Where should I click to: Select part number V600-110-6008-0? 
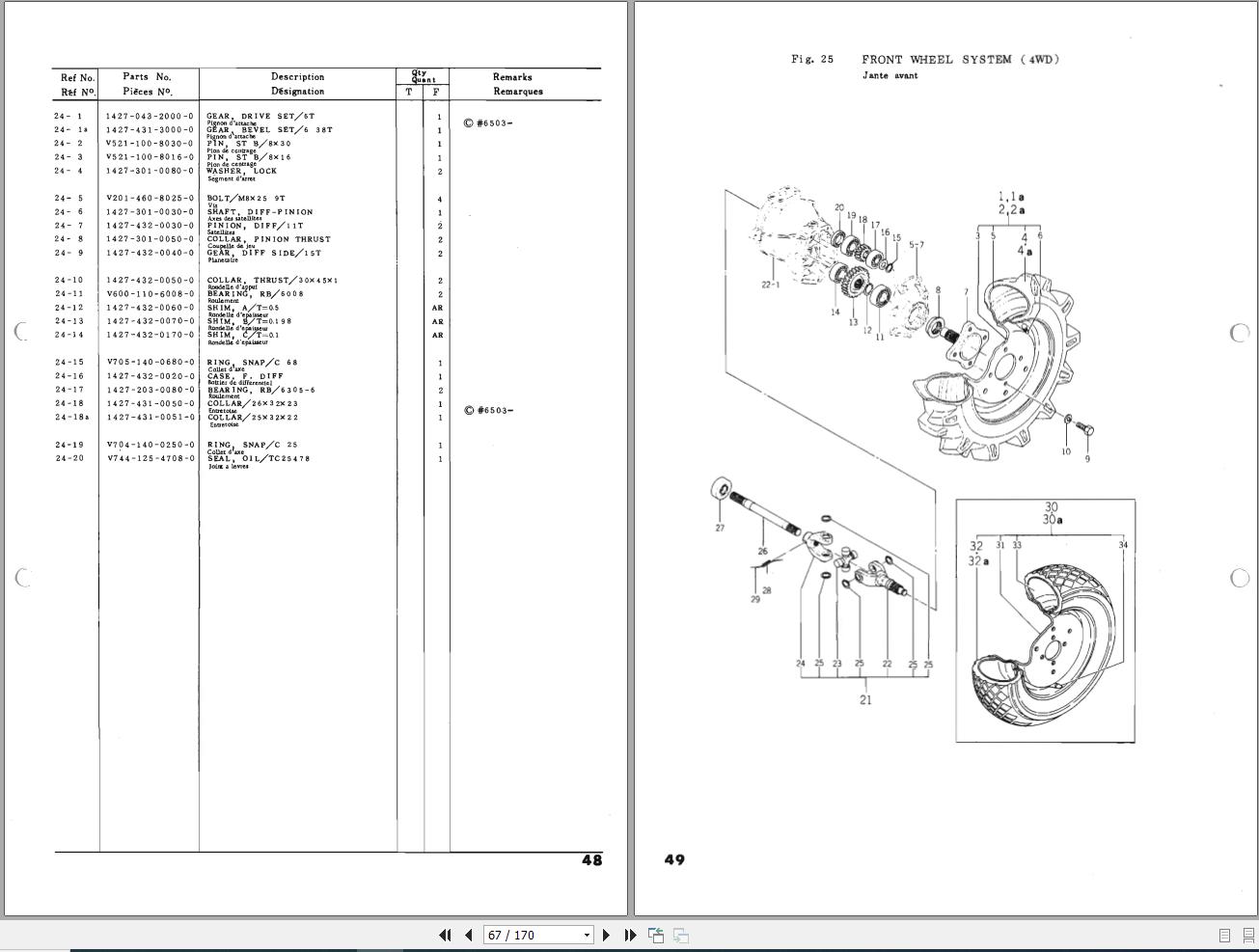(x=150, y=294)
